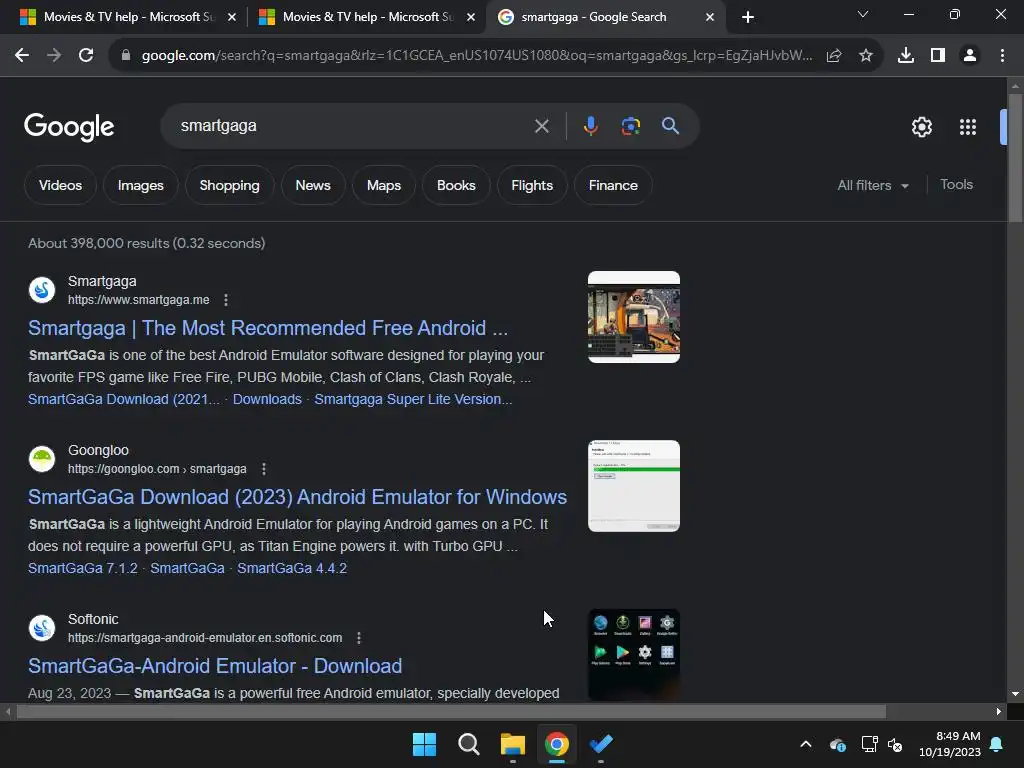The image size is (1024, 768).
Task: Filter results by Videos
Action: click(60, 185)
